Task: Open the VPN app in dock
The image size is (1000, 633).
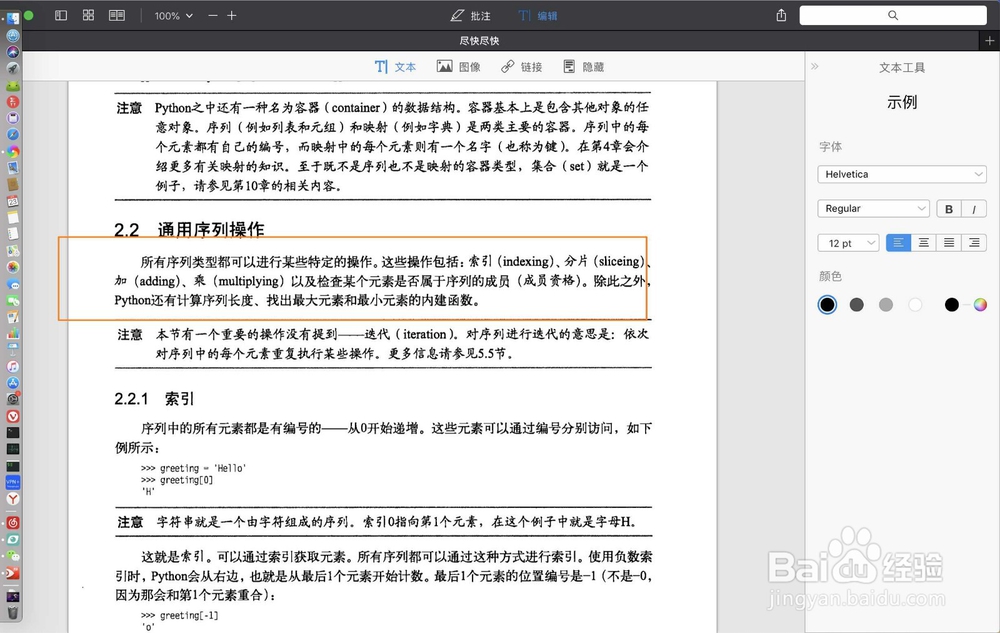Action: point(13,482)
